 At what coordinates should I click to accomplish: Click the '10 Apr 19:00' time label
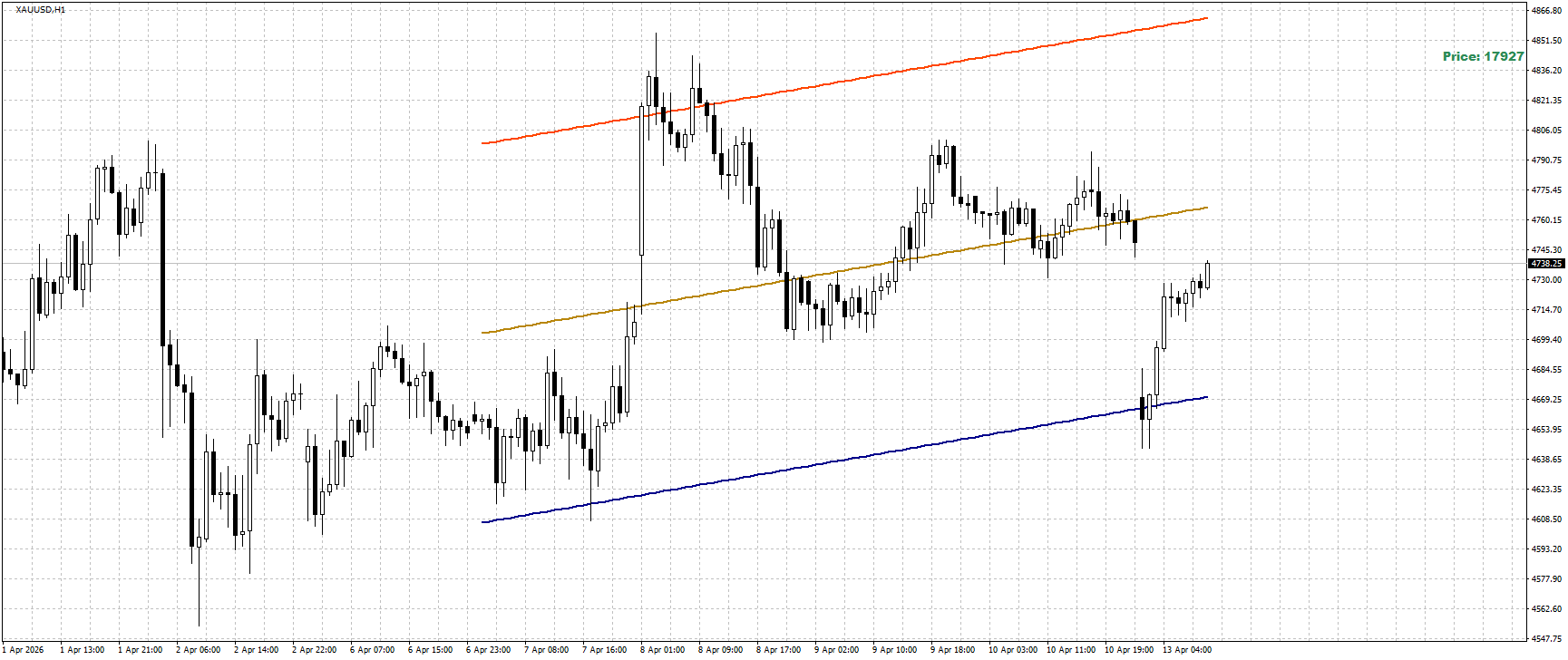pos(1129,650)
